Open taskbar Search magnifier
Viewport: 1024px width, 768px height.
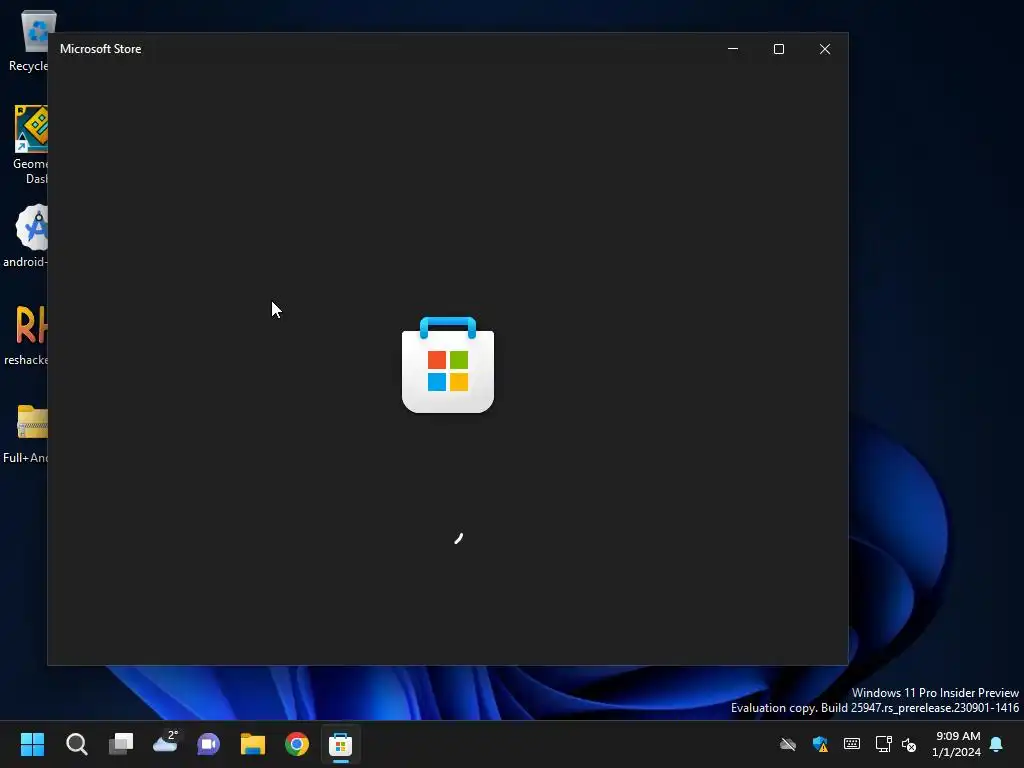76,744
